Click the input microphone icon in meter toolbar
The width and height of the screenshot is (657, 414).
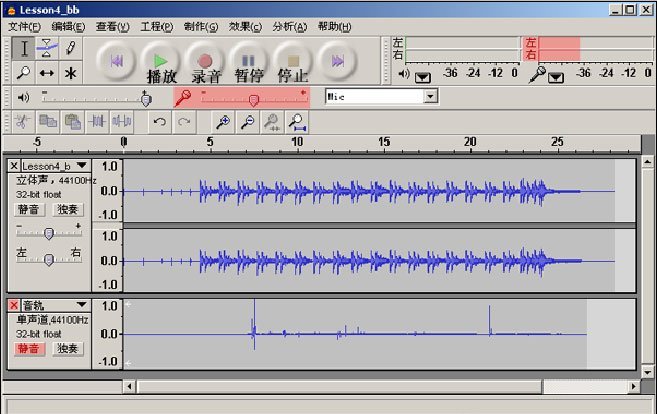pos(537,75)
